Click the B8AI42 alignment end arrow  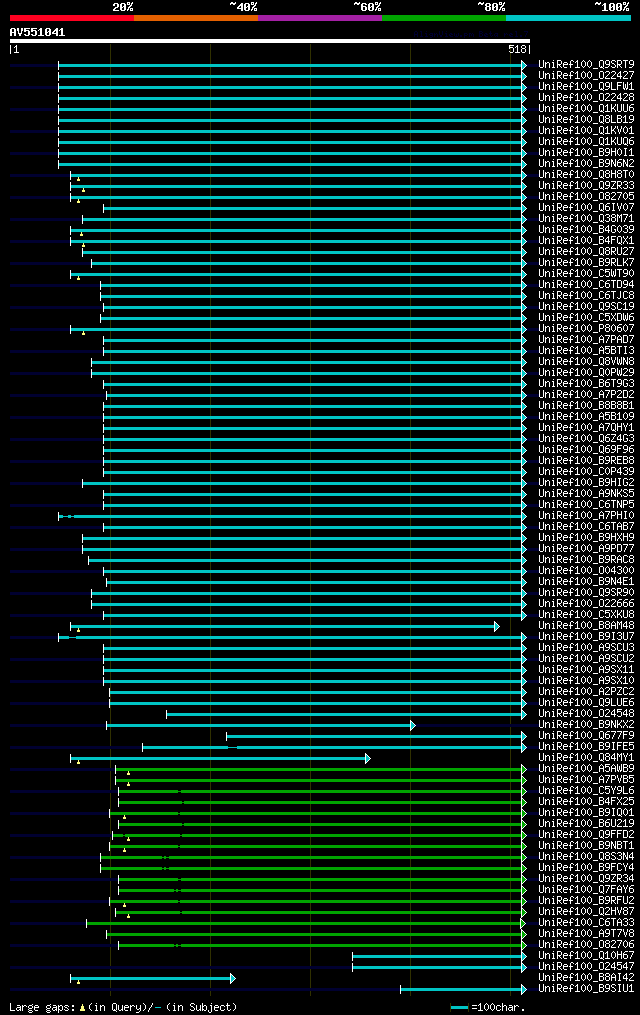click(x=233, y=979)
